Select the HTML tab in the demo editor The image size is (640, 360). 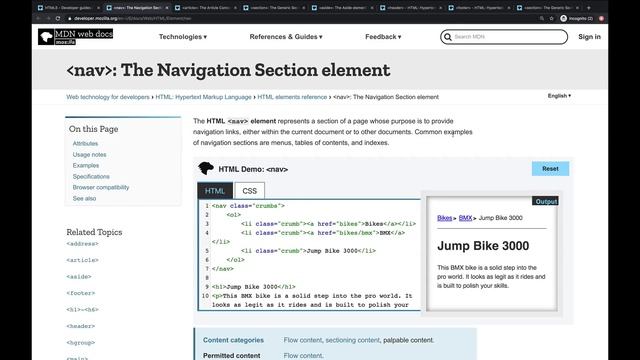click(215, 191)
